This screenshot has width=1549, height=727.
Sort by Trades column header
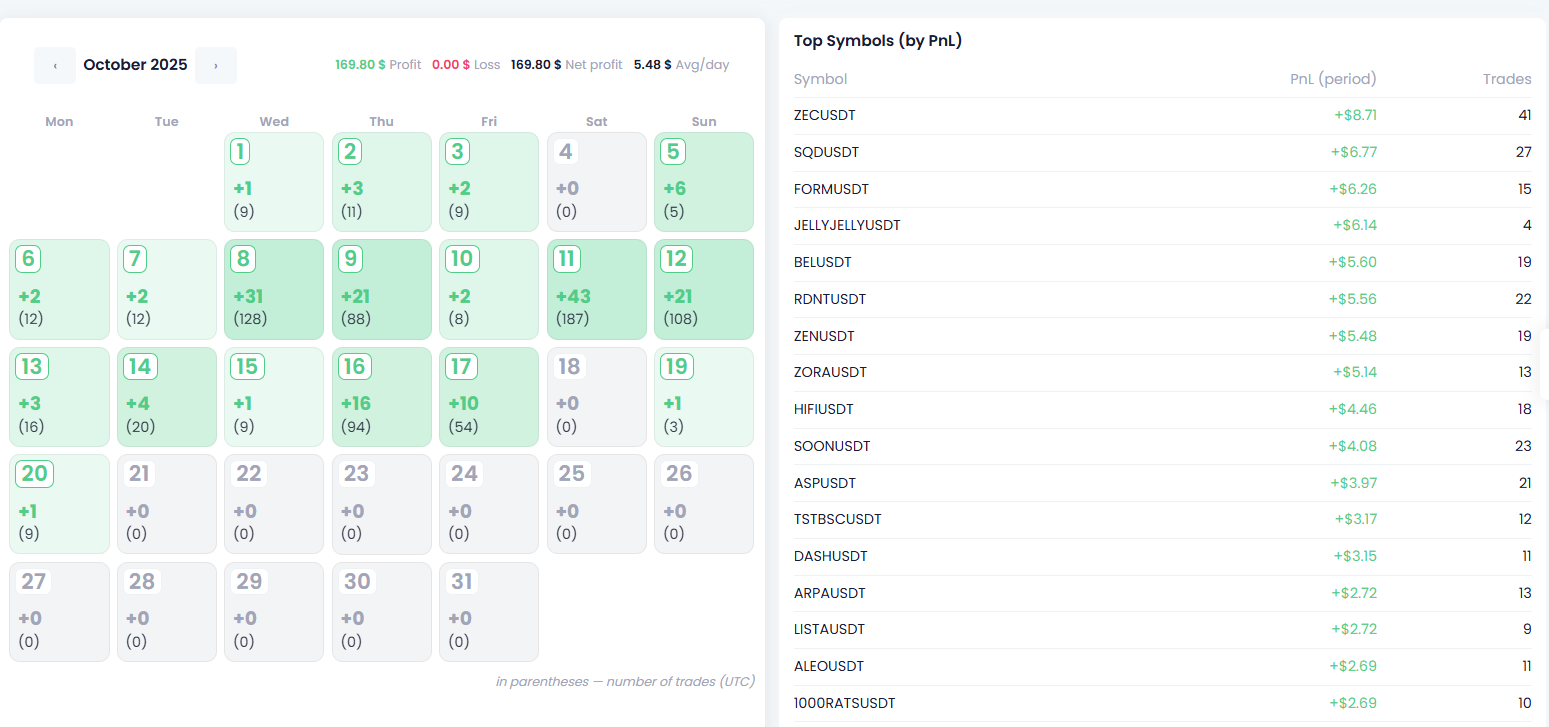pos(1506,79)
